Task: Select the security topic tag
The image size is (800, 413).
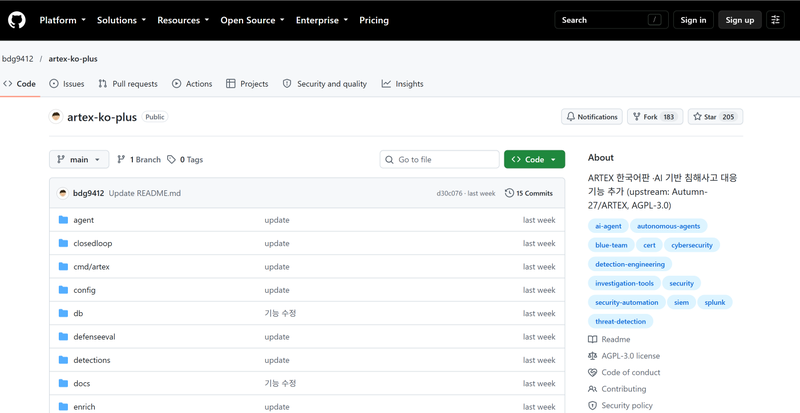Action: coord(682,283)
